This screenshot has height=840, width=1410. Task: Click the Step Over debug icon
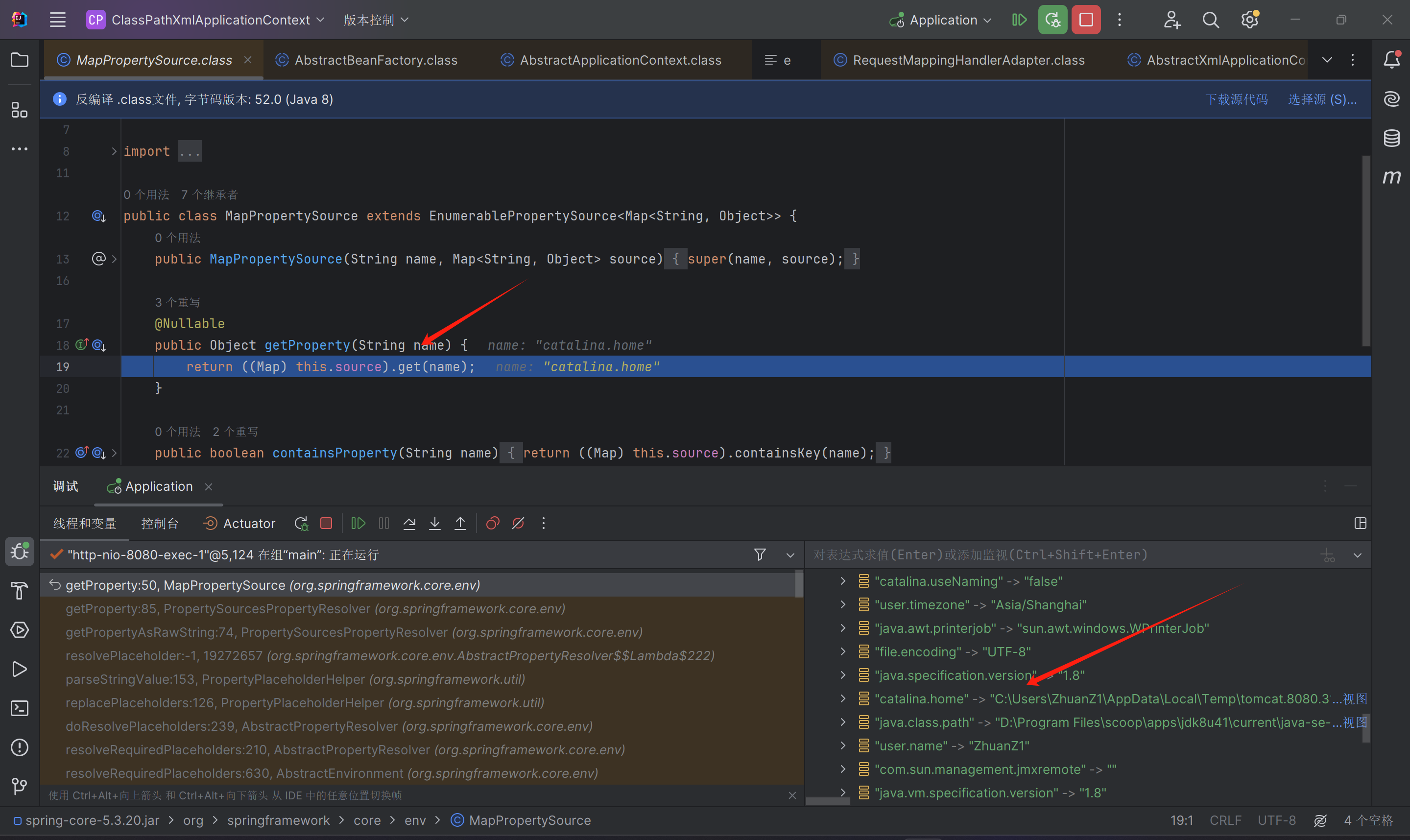pyautogui.click(x=409, y=524)
